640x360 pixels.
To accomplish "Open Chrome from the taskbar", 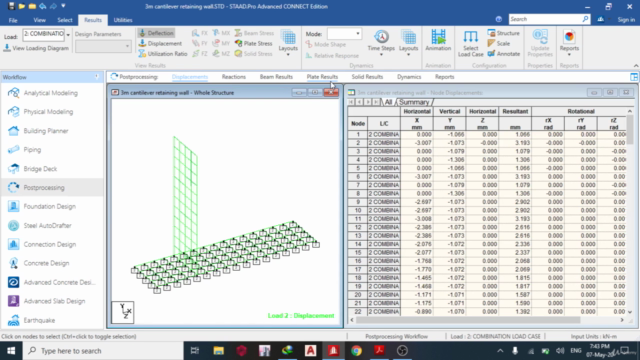I will pos(356,351).
